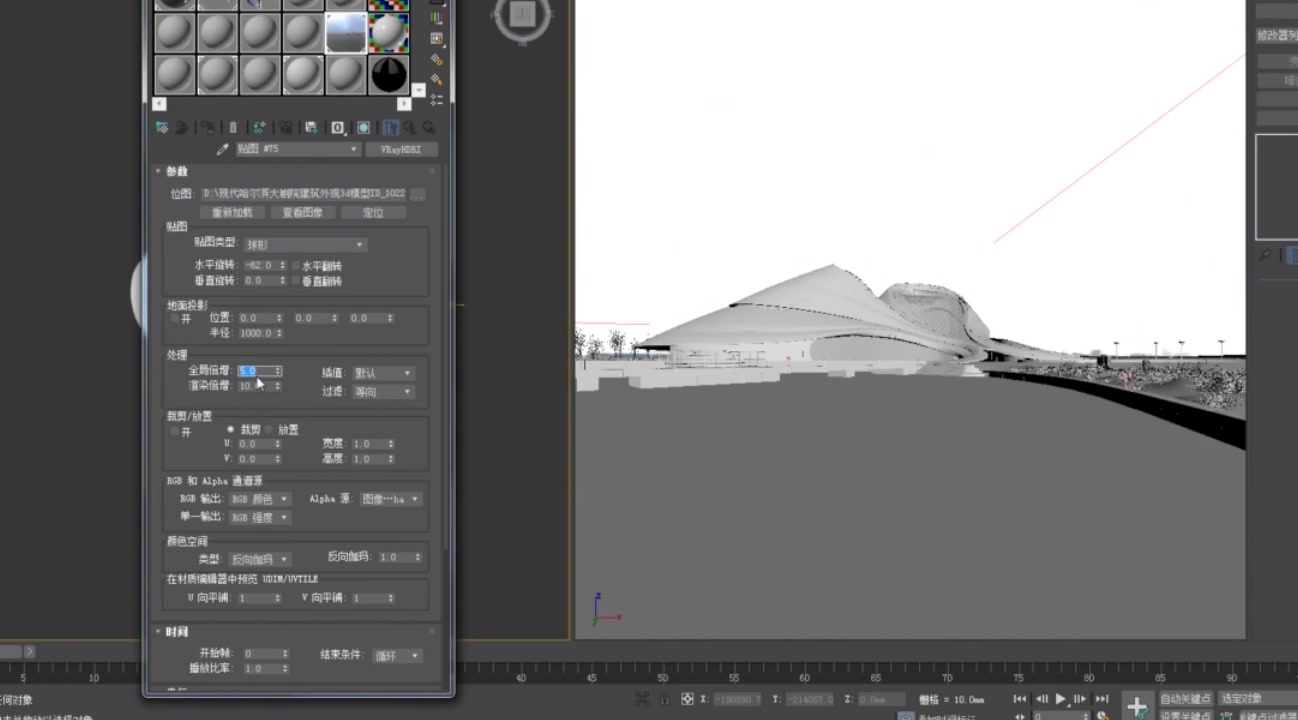Open the RGB 输出 dropdown

click(260, 499)
